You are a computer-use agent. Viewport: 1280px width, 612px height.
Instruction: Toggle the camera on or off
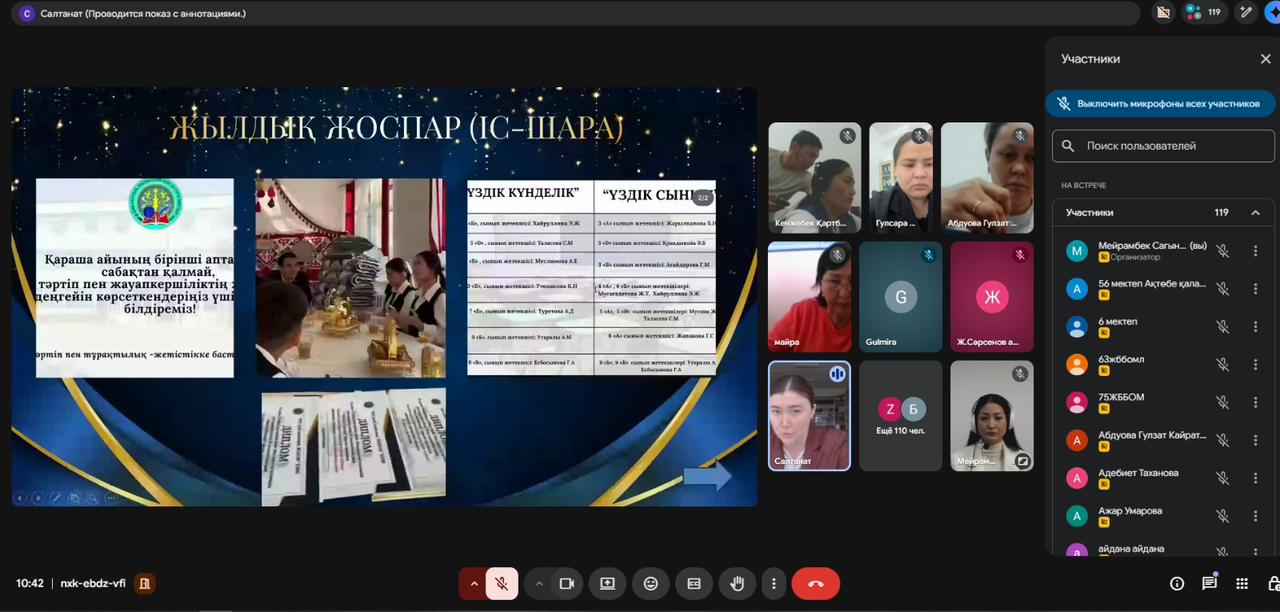(567, 583)
